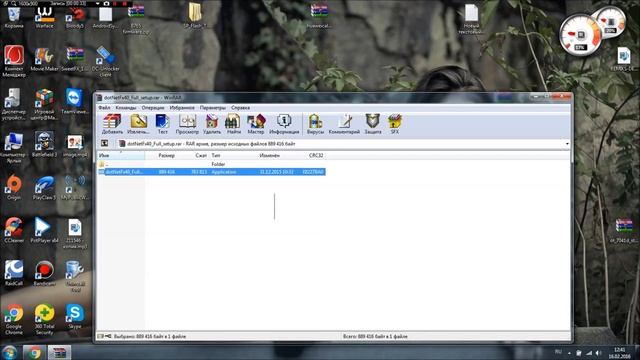Click the drive icon in WinRAR status bar
The width and height of the screenshot is (640, 360).
(100, 336)
